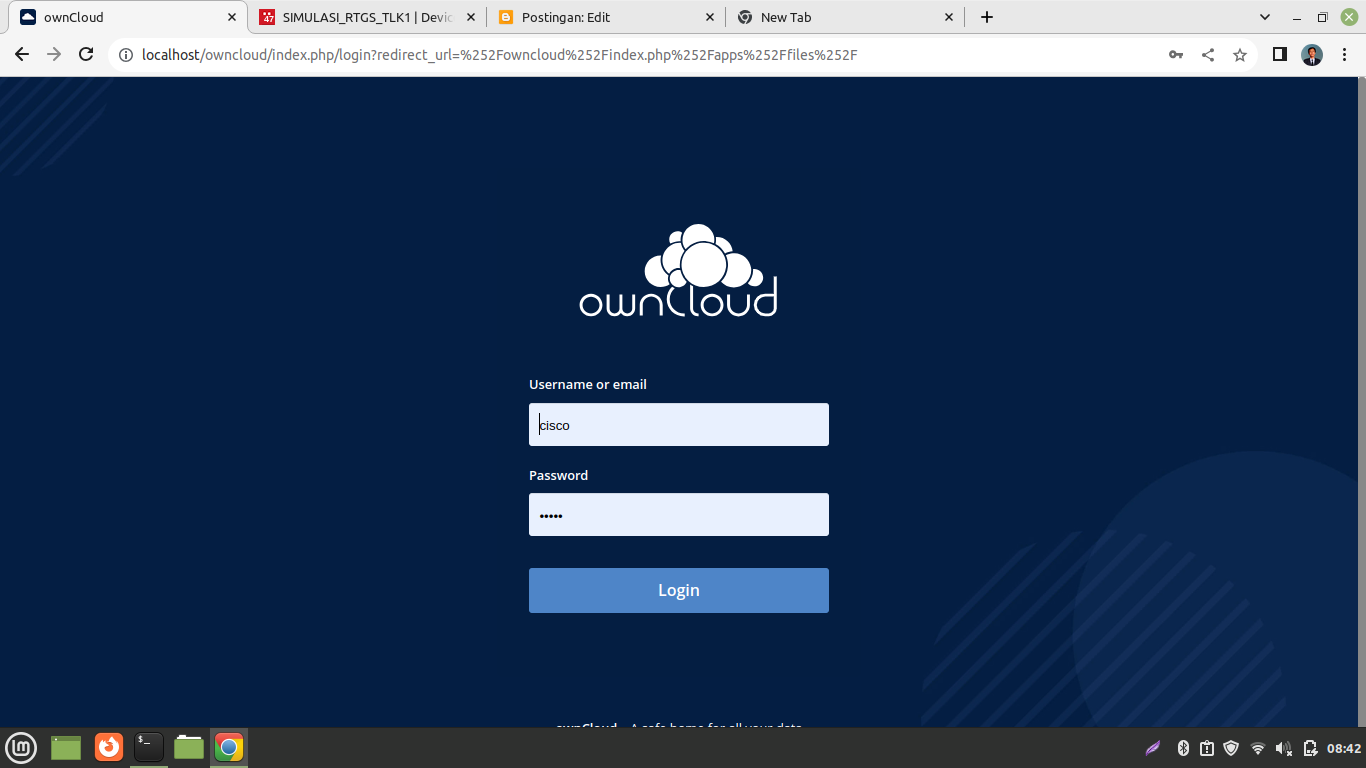This screenshot has width=1366, height=768.
Task: Bookmark this page with the star icon
Action: (1240, 55)
